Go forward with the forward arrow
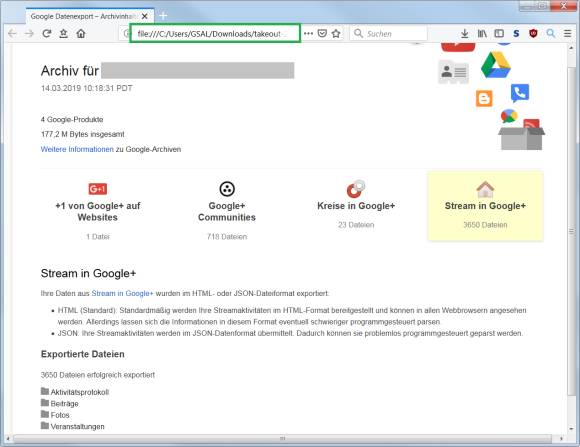 coord(29,34)
